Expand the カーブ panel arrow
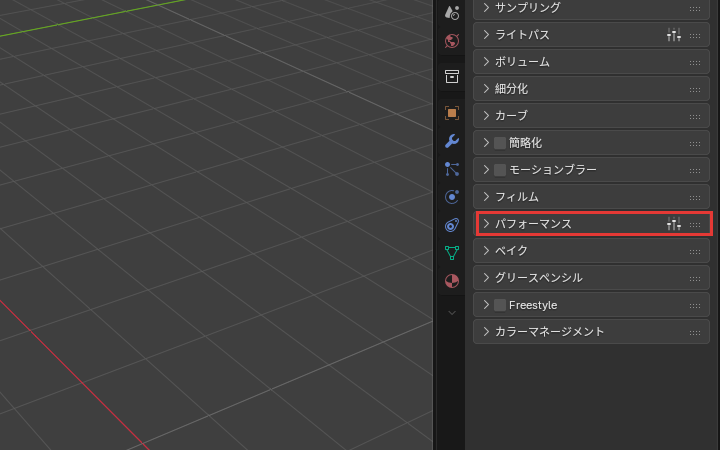This screenshot has height=450, width=720. point(486,116)
